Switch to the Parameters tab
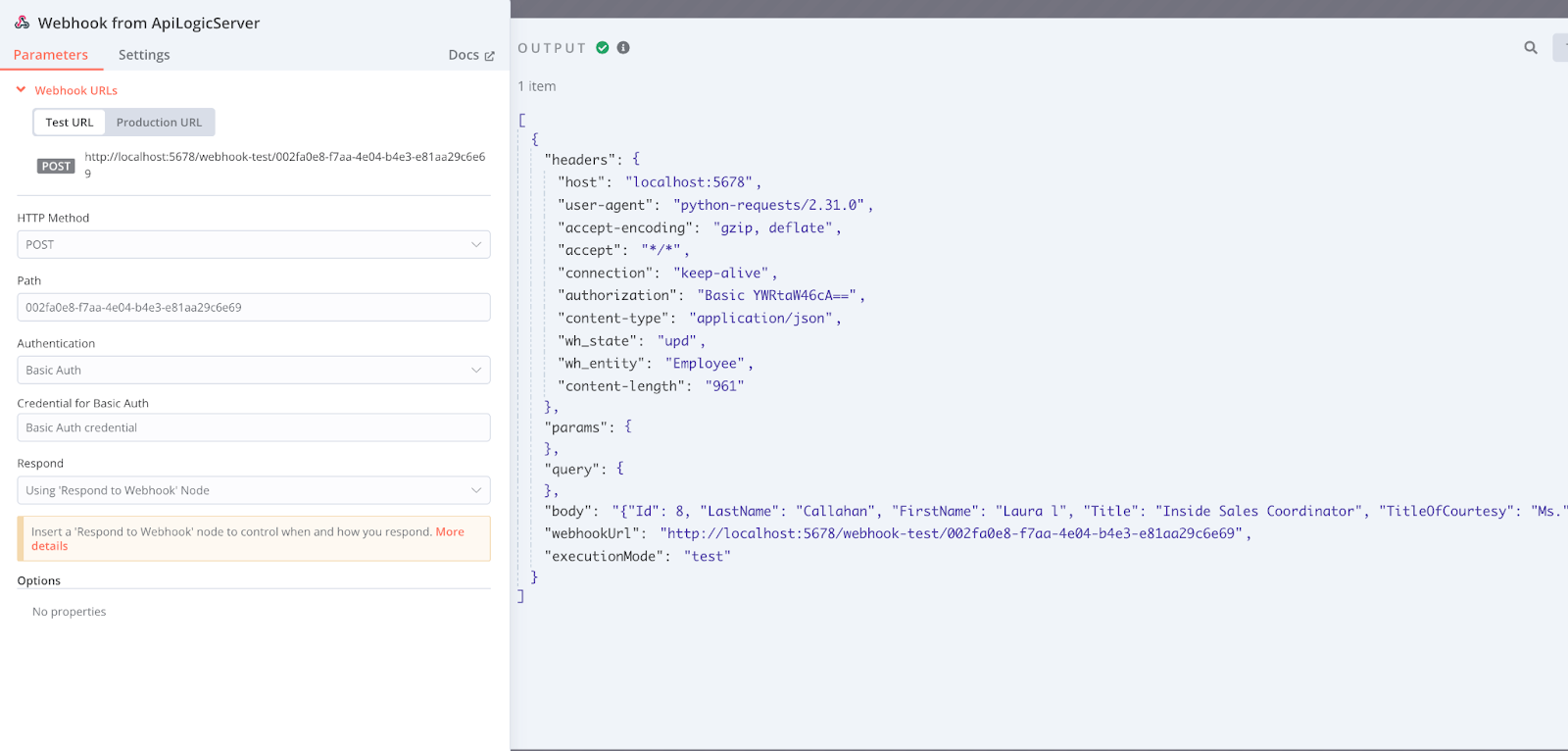 (x=51, y=55)
